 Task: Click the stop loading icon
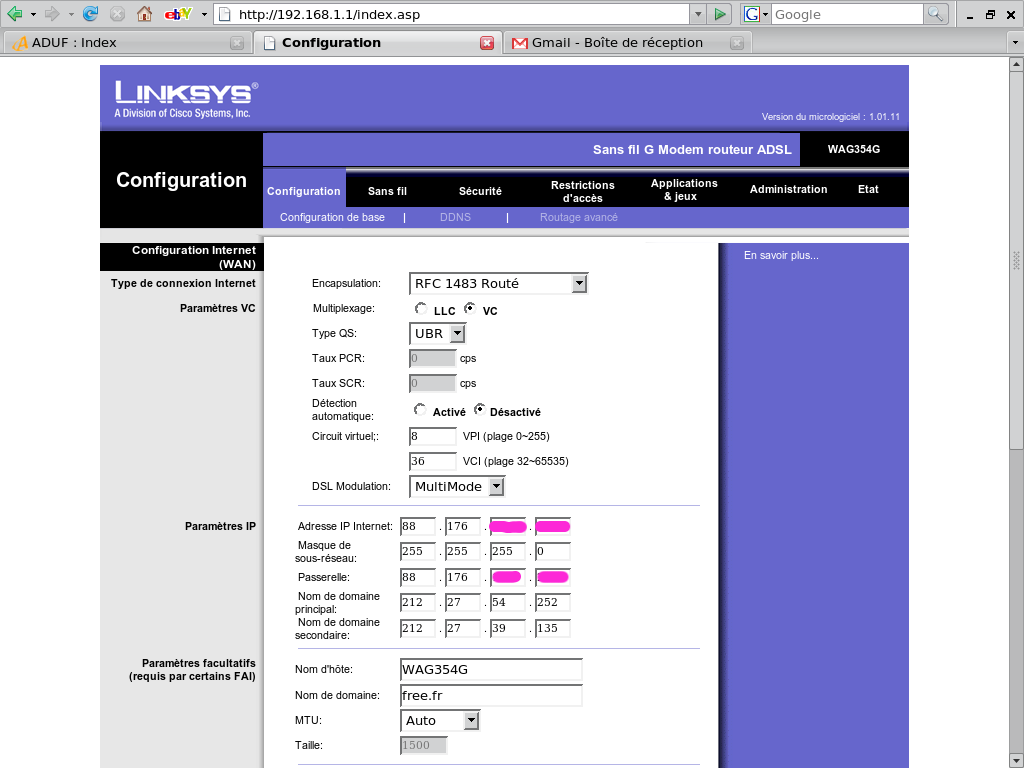pyautogui.click(x=117, y=14)
